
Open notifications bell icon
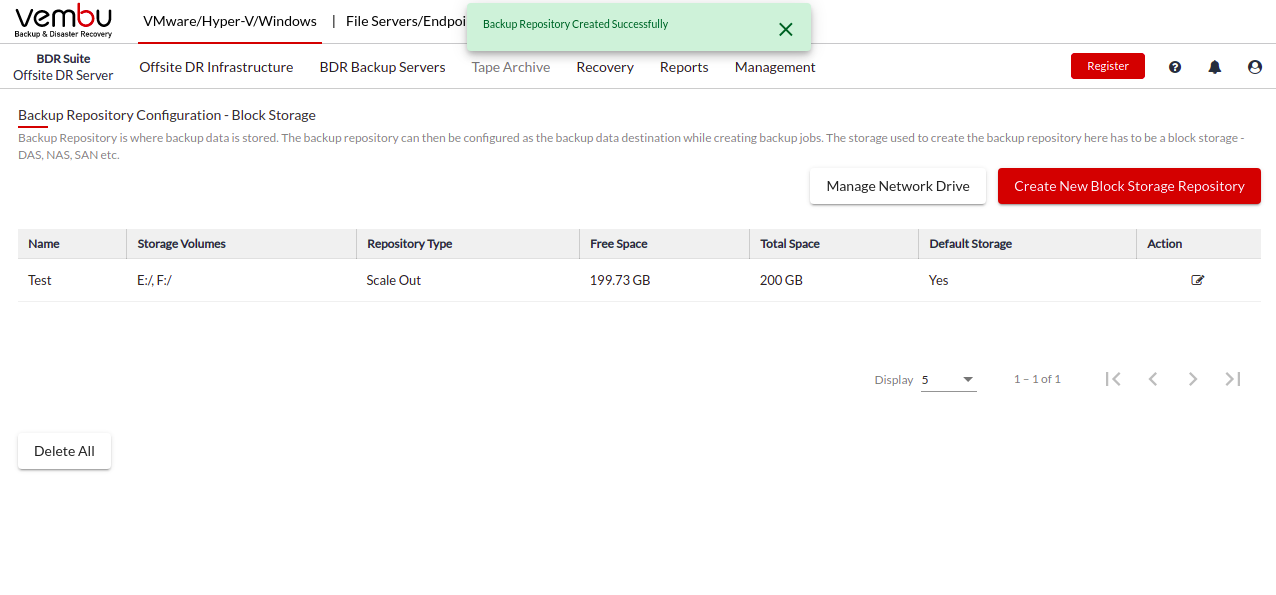(x=1215, y=67)
